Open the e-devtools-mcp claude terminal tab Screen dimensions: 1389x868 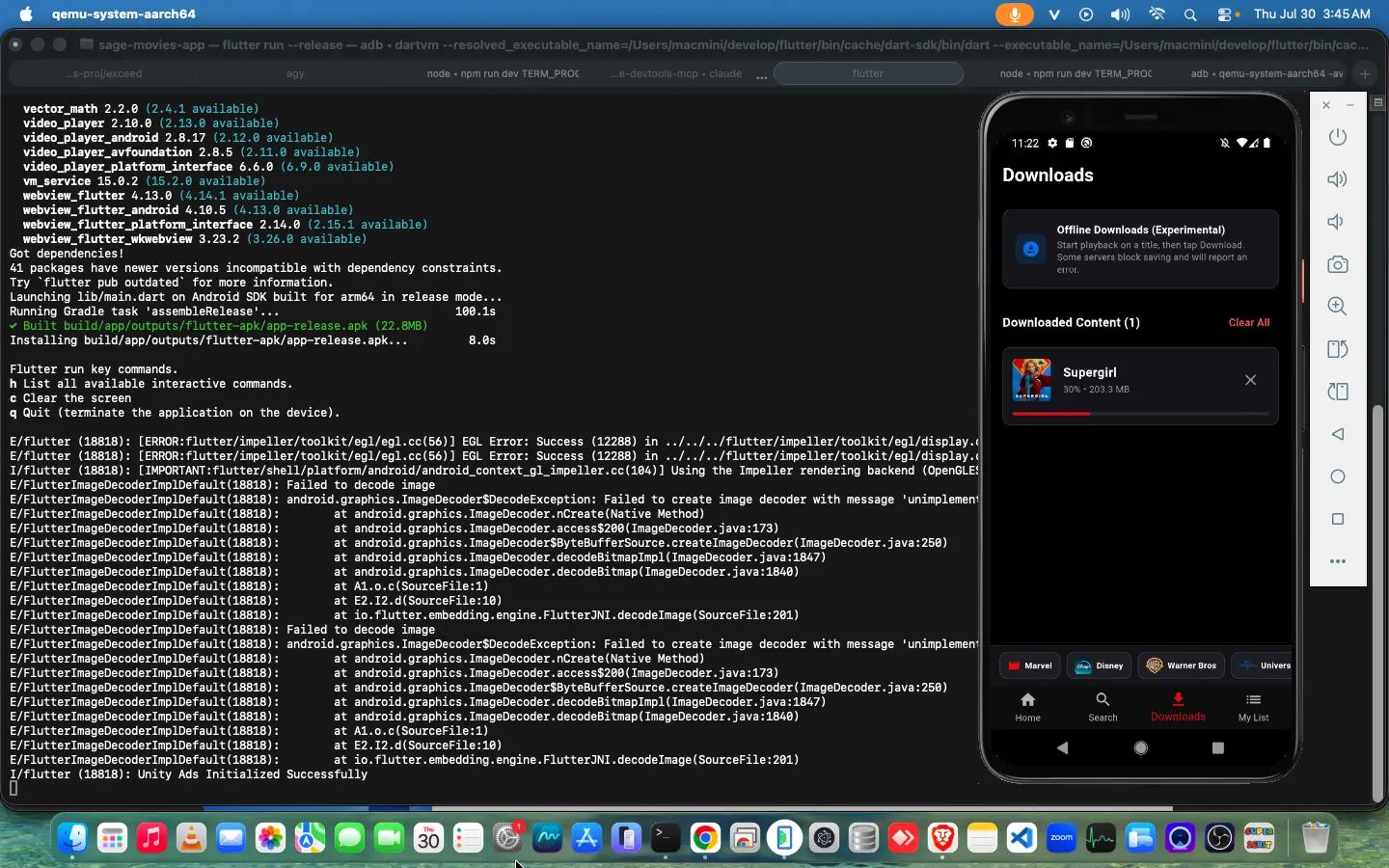click(675, 73)
